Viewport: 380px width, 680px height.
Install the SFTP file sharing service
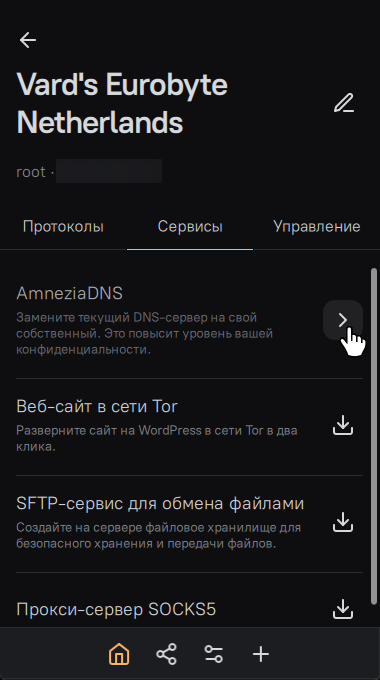[343, 522]
